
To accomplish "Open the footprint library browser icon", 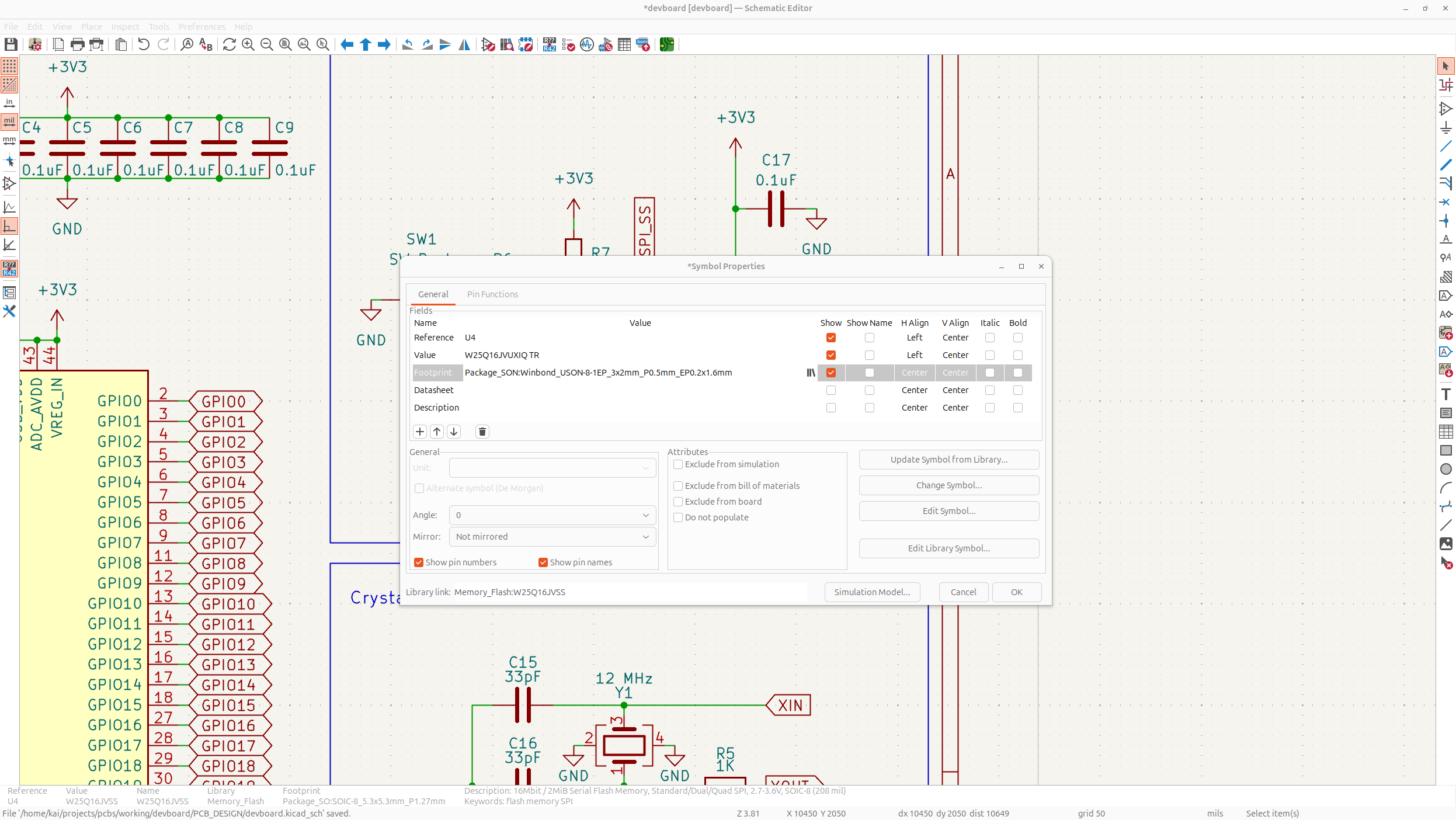I will (x=811, y=373).
